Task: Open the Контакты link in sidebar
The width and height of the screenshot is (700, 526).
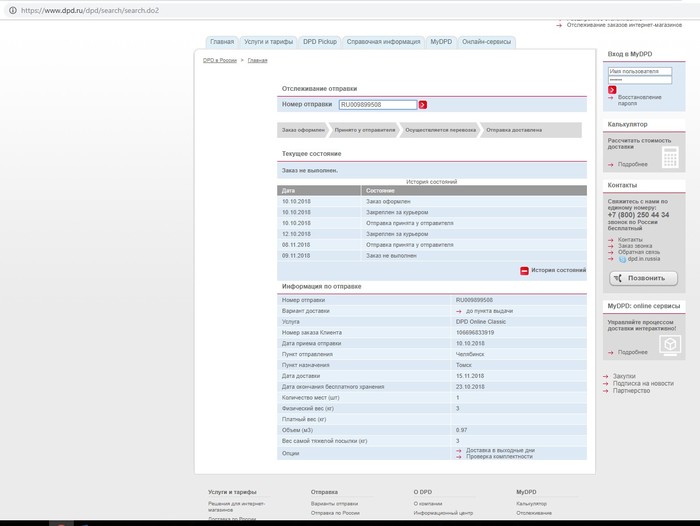Action: [630, 240]
